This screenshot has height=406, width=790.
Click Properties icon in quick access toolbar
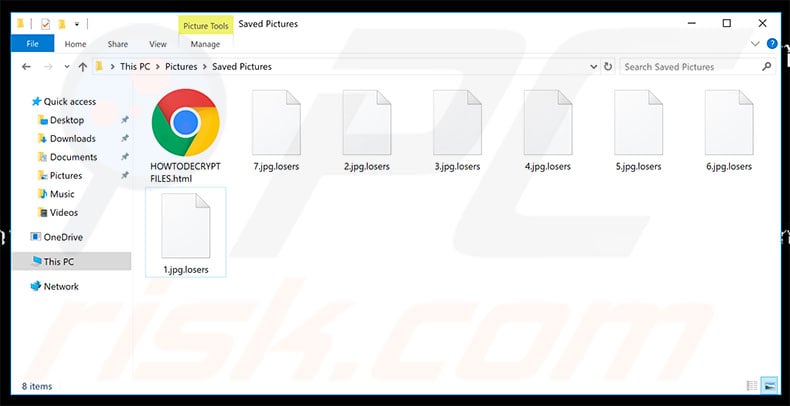coord(46,24)
